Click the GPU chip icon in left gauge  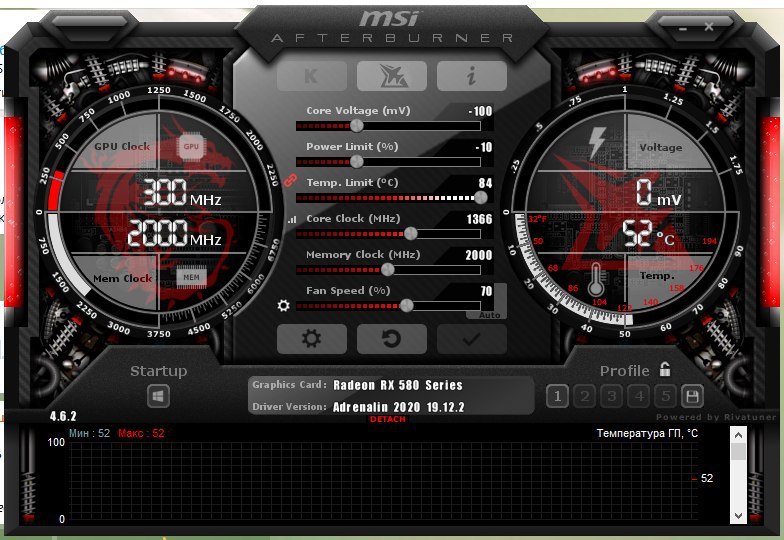(191, 146)
